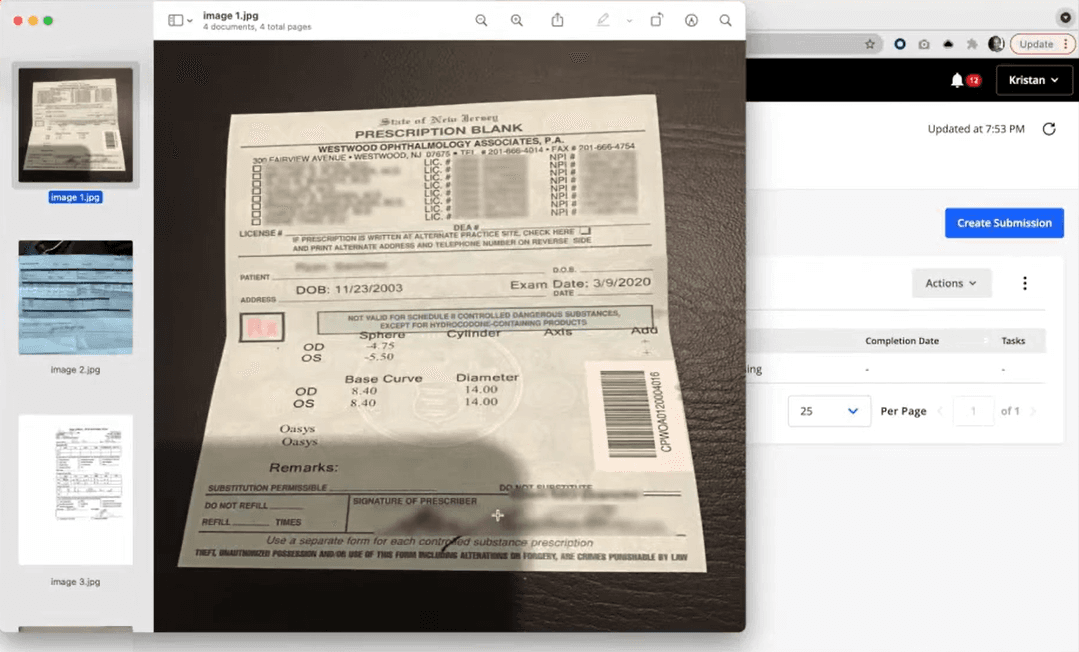Click the Update button in Chrome
Image resolution: width=1079 pixels, height=652 pixels.
point(1038,43)
